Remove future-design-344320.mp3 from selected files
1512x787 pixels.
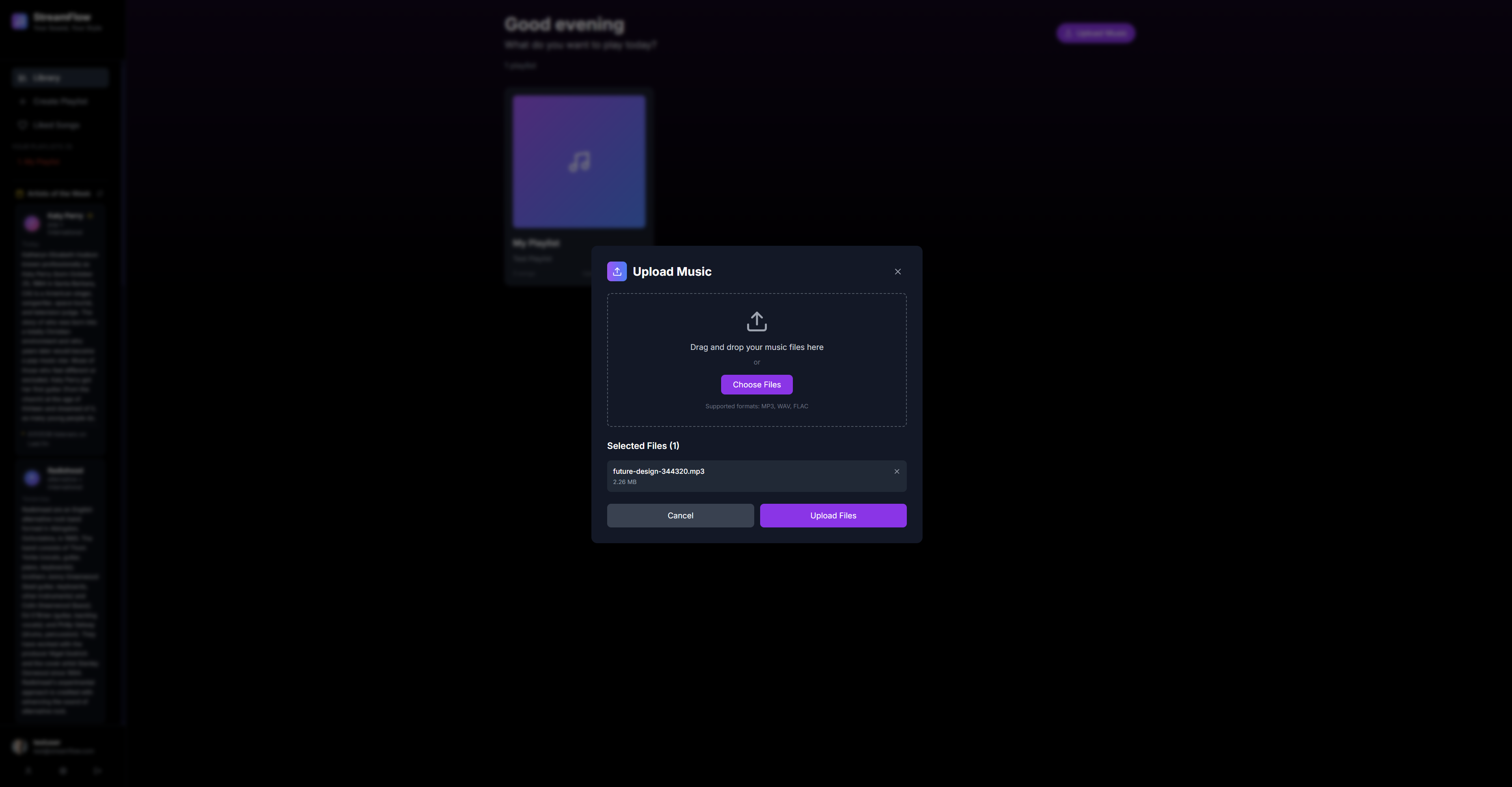pyautogui.click(x=896, y=471)
